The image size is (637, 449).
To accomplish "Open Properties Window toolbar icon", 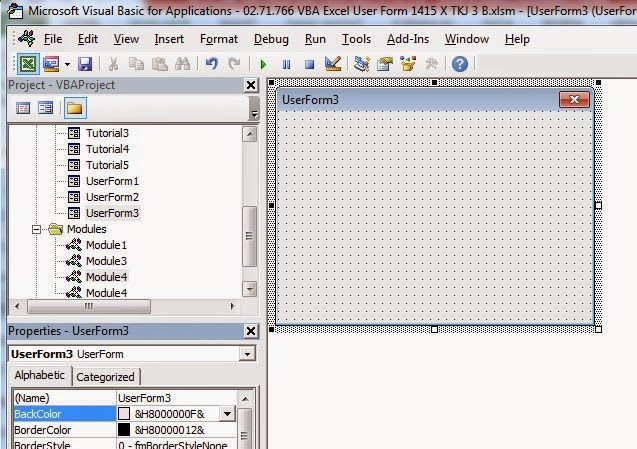I will (x=384, y=64).
